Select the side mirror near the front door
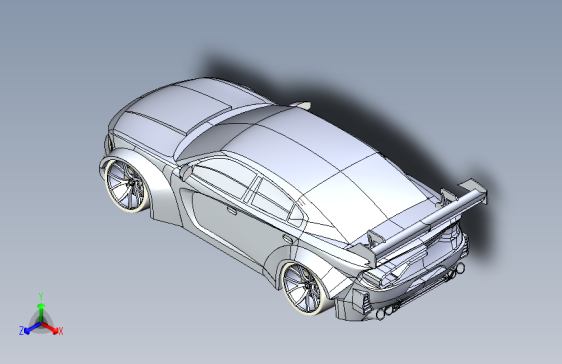The image size is (562, 364). (x=186, y=172)
